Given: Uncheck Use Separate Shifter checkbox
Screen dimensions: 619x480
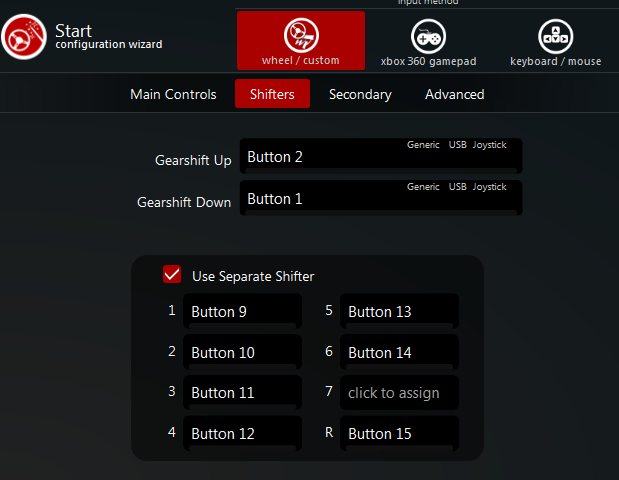Looking at the screenshot, I should click(172, 274).
